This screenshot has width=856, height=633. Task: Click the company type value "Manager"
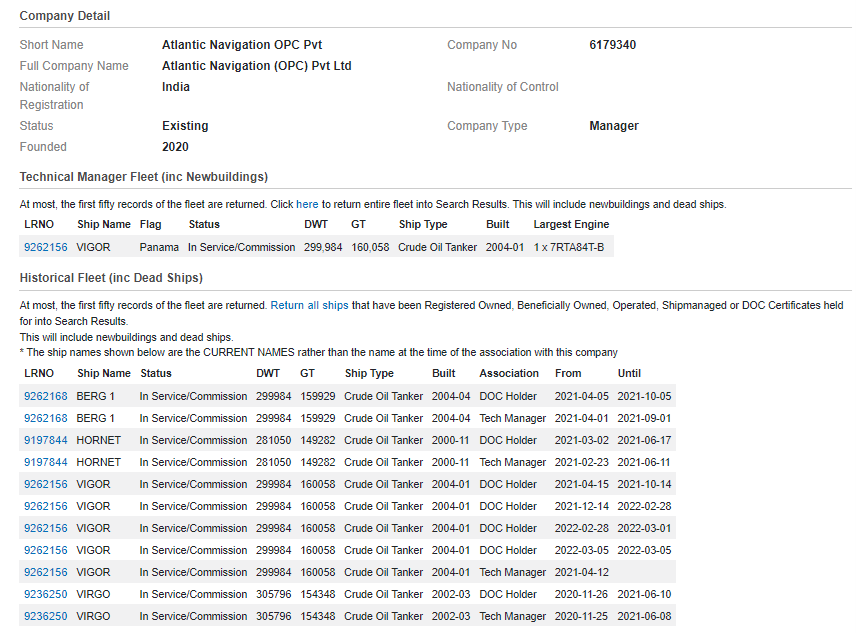614,126
